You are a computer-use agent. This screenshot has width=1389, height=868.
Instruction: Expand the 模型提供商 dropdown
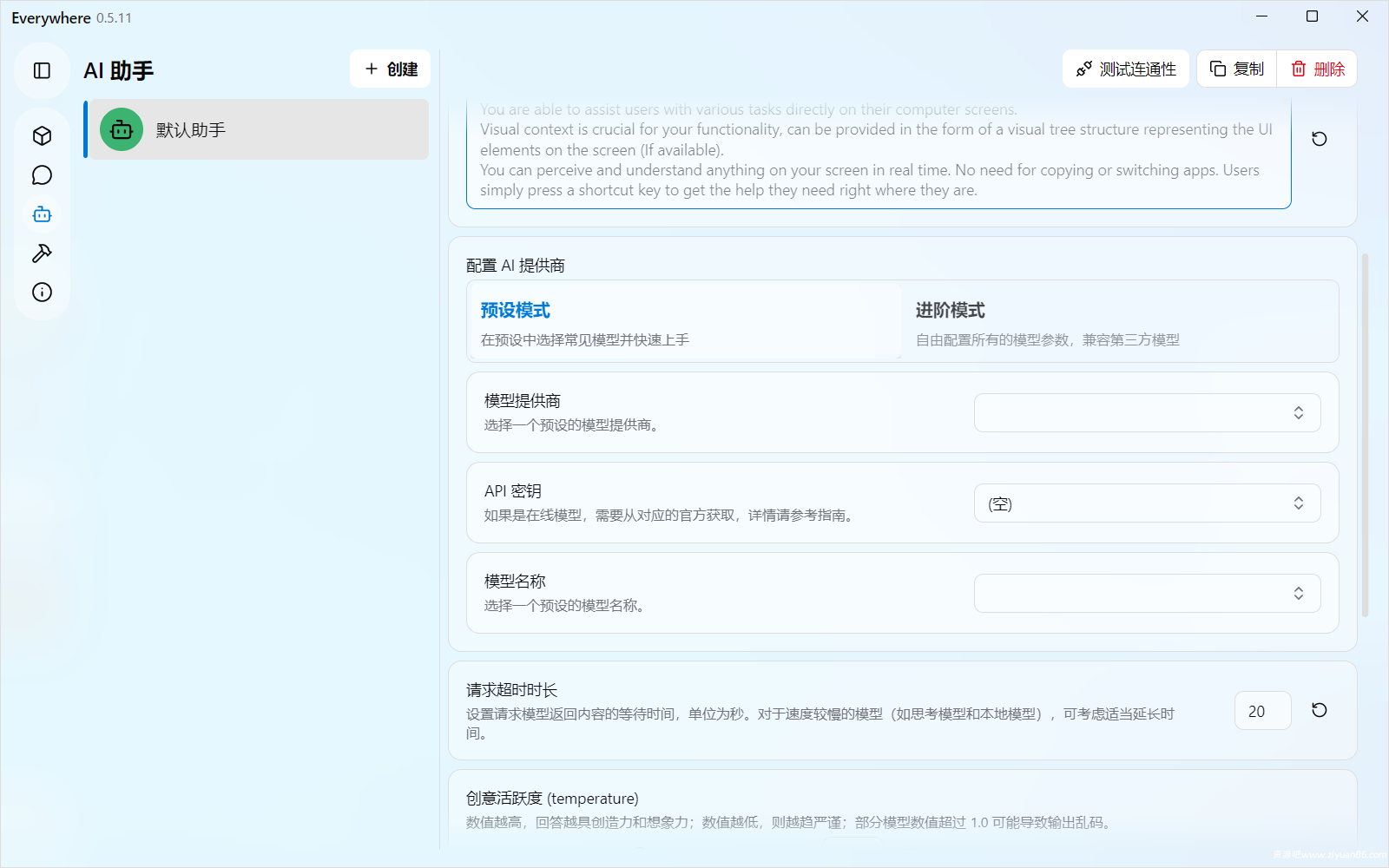[1147, 413]
